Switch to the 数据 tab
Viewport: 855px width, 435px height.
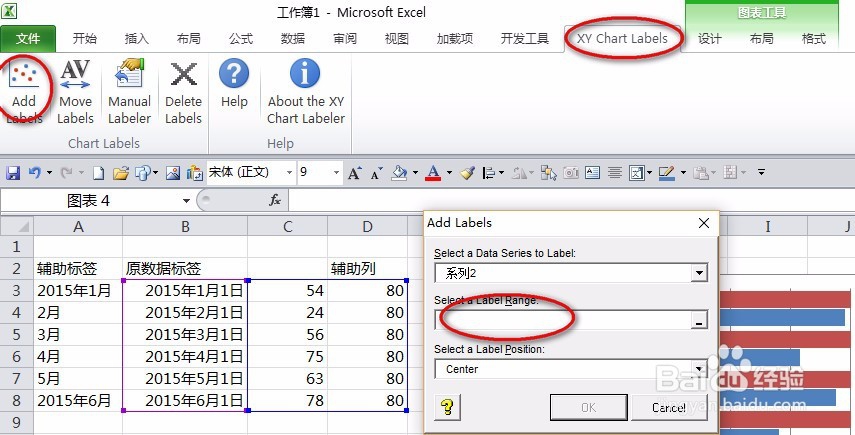click(292, 39)
